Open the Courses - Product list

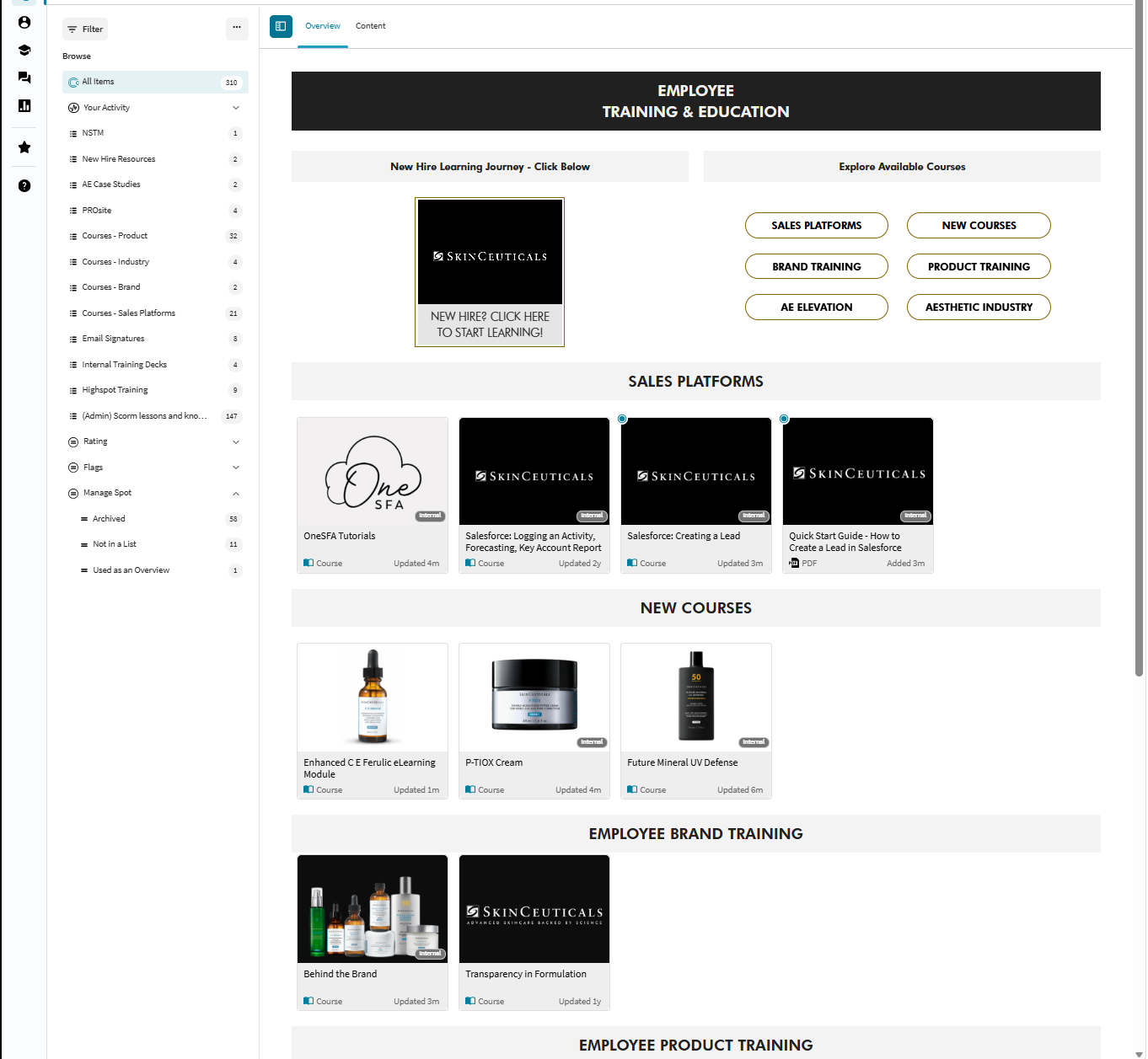(x=155, y=236)
